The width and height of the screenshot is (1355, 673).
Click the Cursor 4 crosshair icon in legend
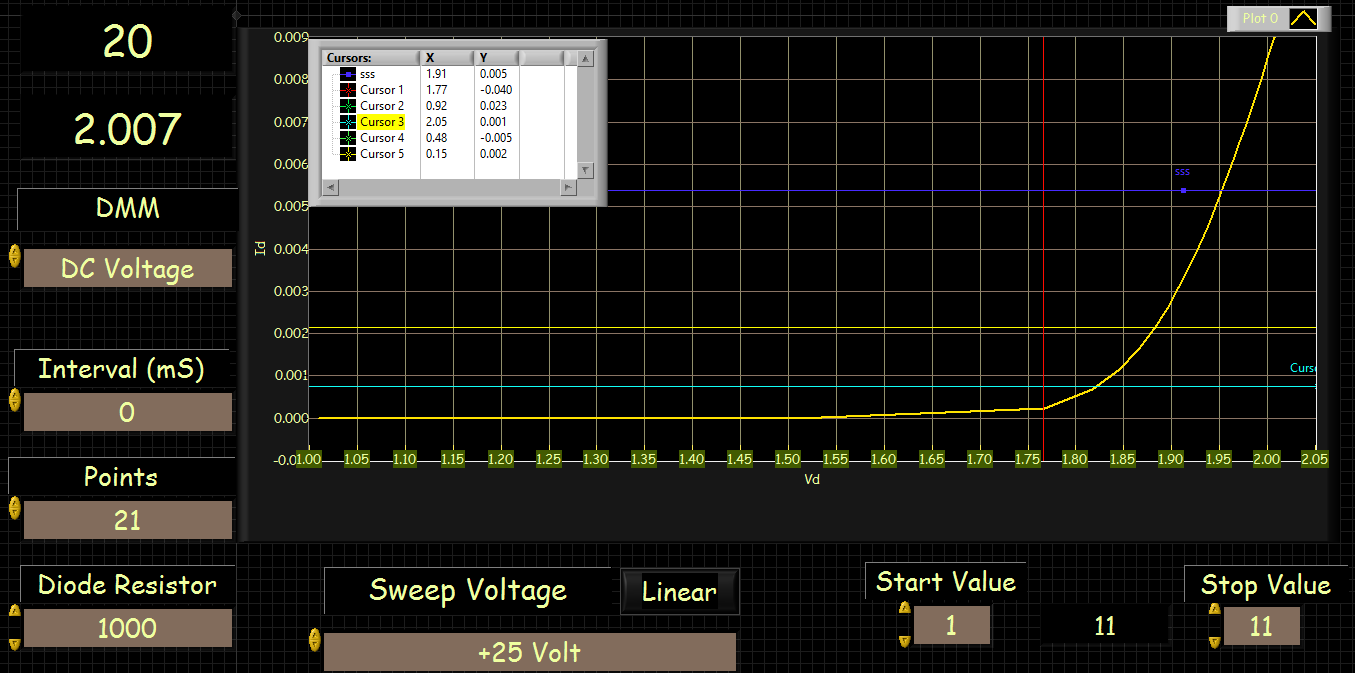click(347, 138)
